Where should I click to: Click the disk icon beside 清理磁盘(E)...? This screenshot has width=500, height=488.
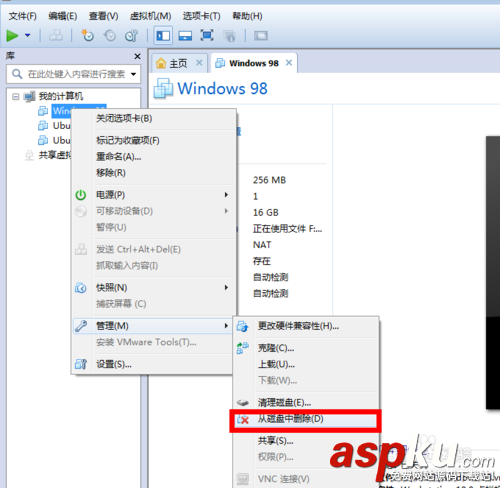click(x=242, y=403)
